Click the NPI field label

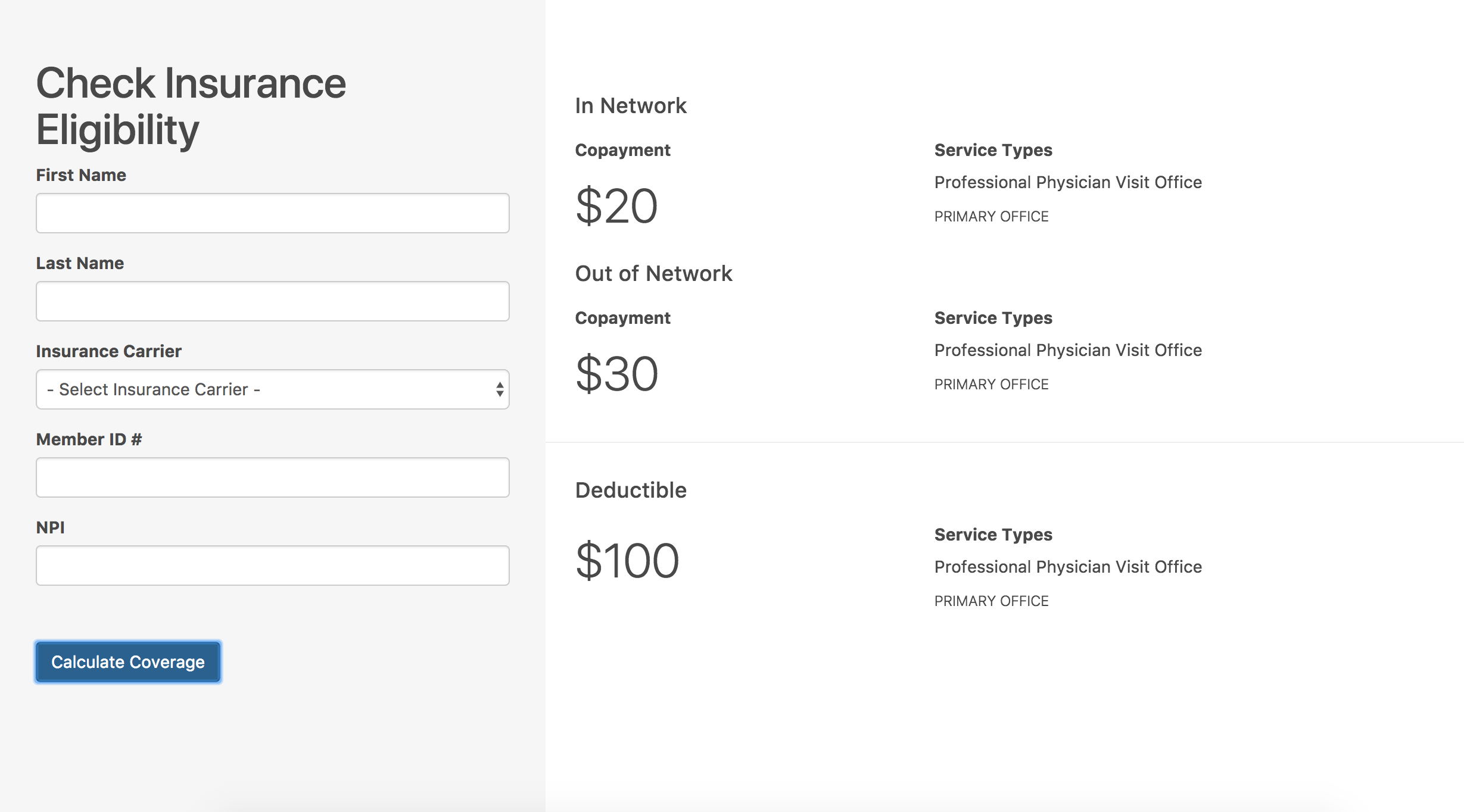point(50,527)
